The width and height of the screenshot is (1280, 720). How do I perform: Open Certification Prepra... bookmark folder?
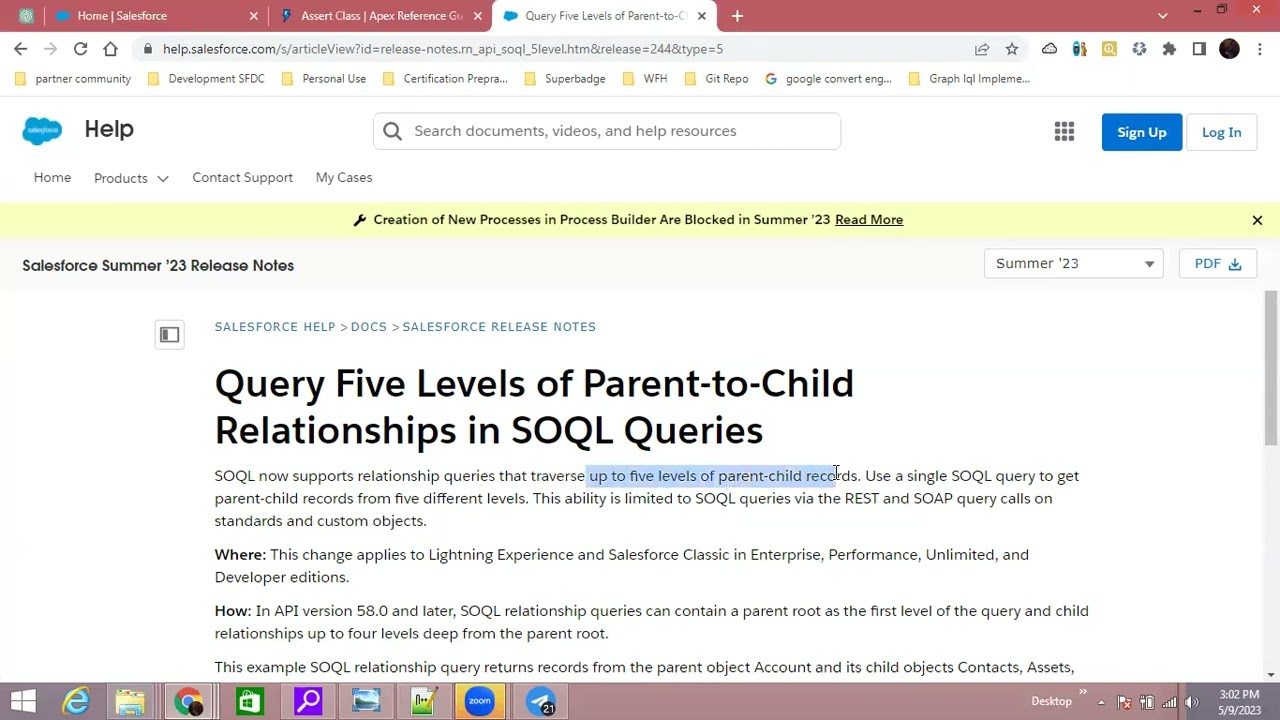pyautogui.click(x=445, y=79)
